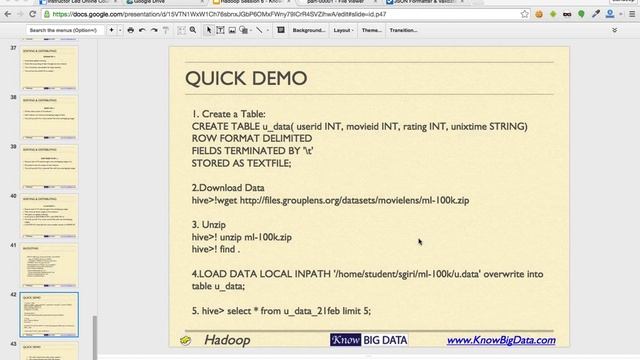The height and width of the screenshot is (360, 640).
Task: Click the new slide plus icon
Action: (x=111, y=30)
